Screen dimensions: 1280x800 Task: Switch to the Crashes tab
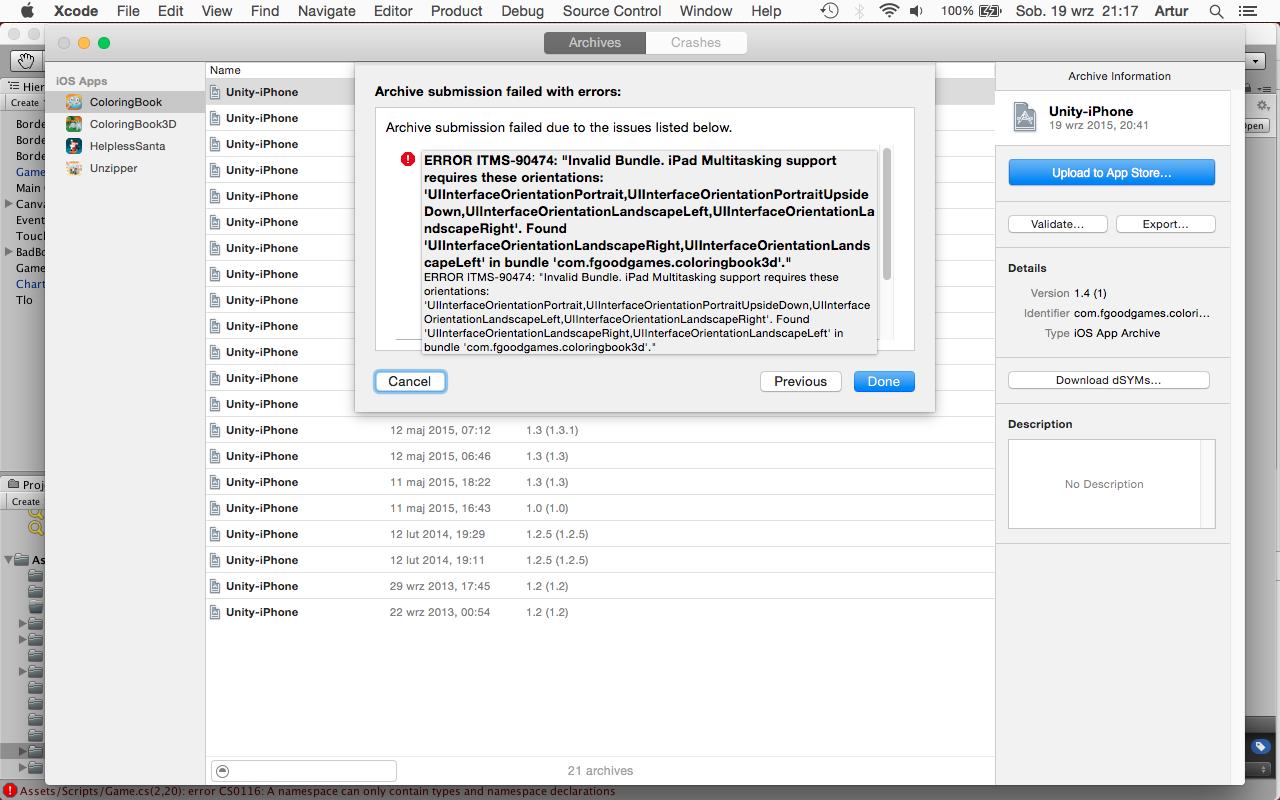click(x=696, y=42)
